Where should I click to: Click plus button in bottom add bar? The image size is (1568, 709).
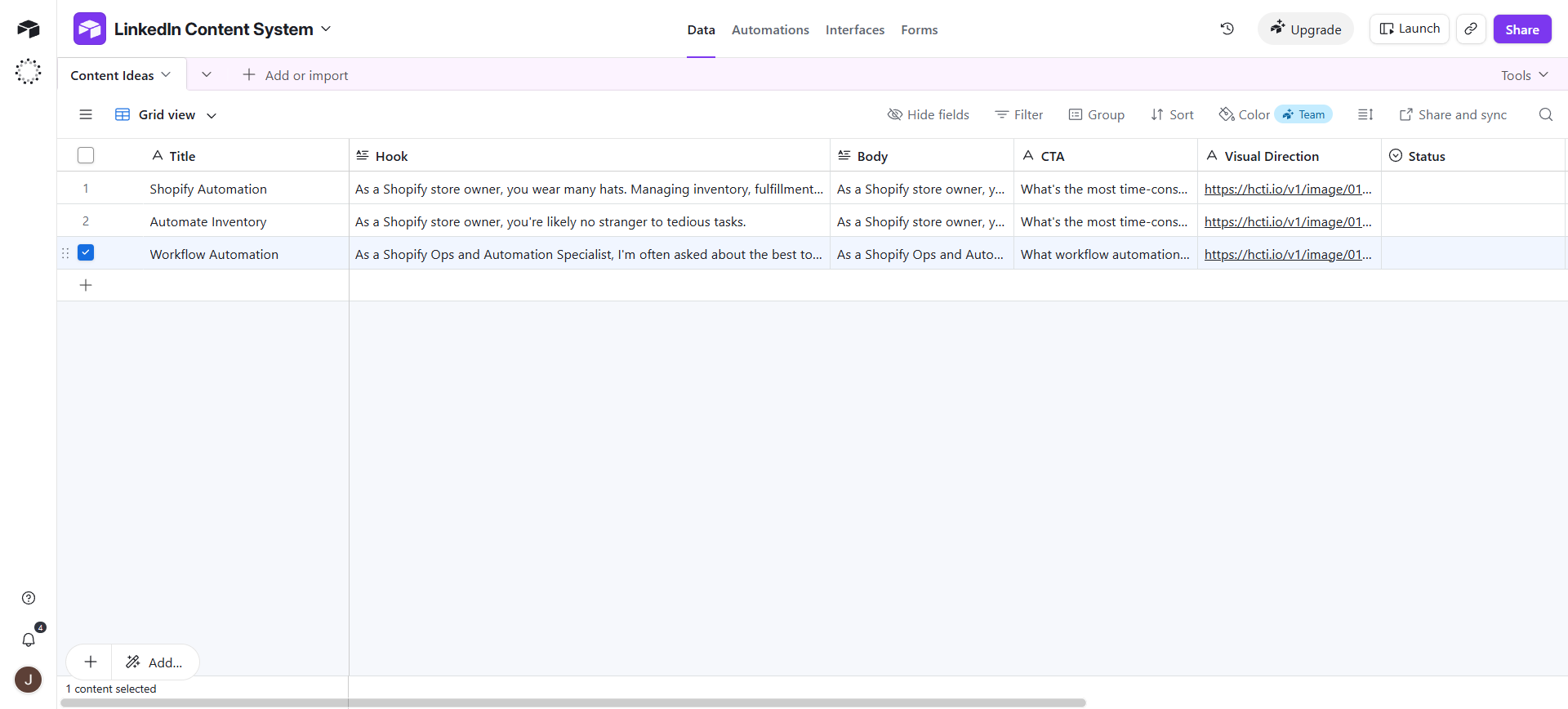(x=91, y=662)
